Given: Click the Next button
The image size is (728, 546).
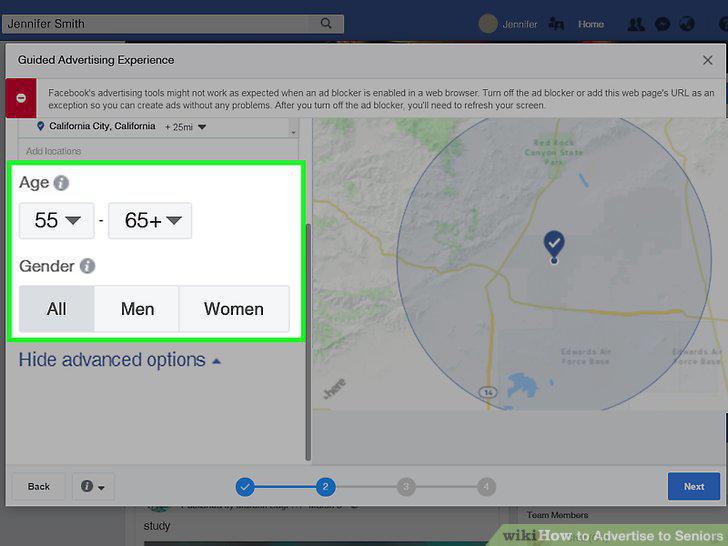Looking at the screenshot, I should [x=694, y=487].
